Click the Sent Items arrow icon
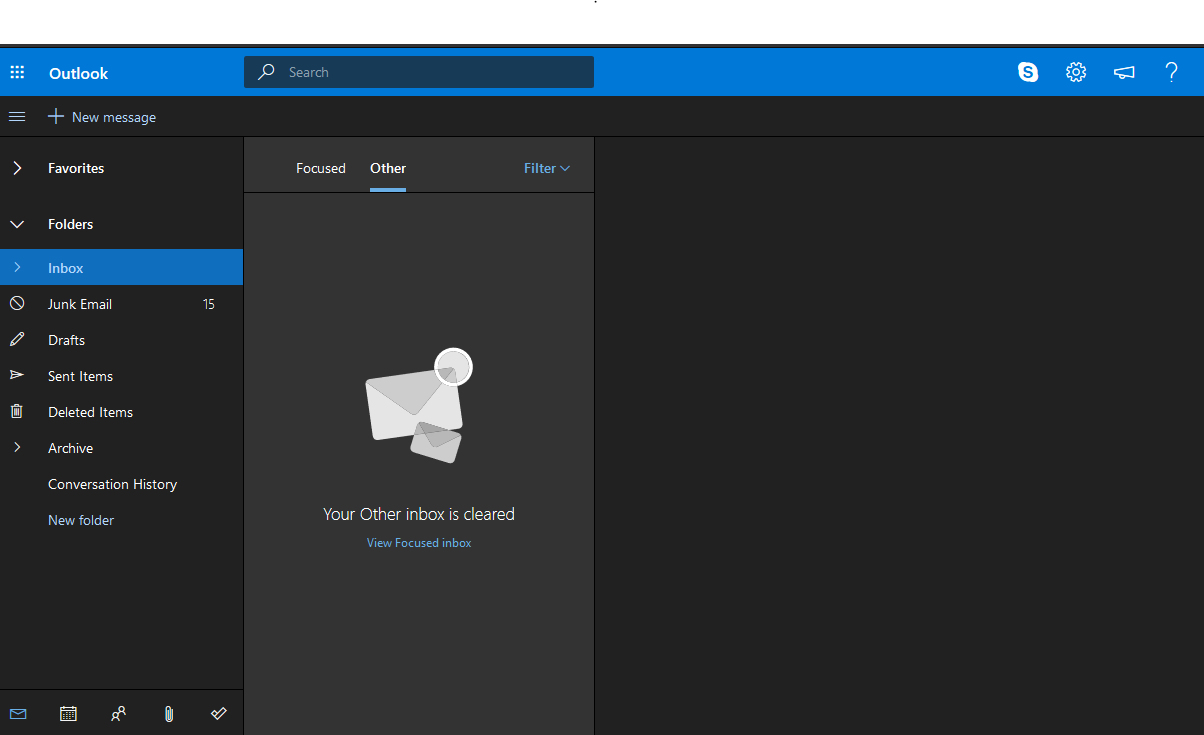Viewport: 1204px width, 735px height. pos(17,375)
